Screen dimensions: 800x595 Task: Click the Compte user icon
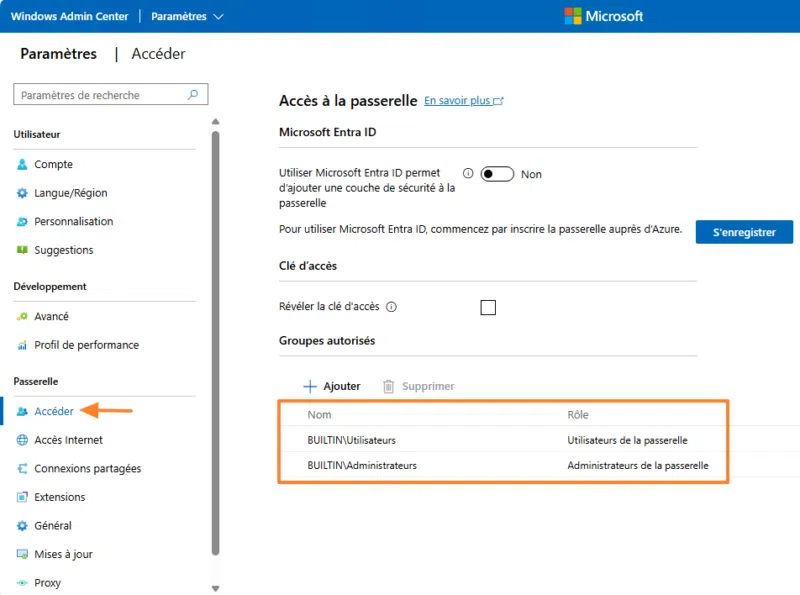(22, 165)
